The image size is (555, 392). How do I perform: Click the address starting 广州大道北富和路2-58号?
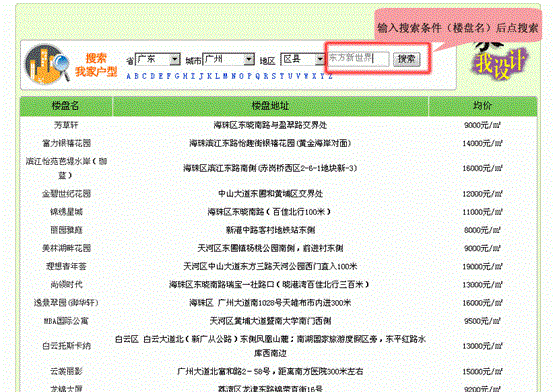click(270, 371)
